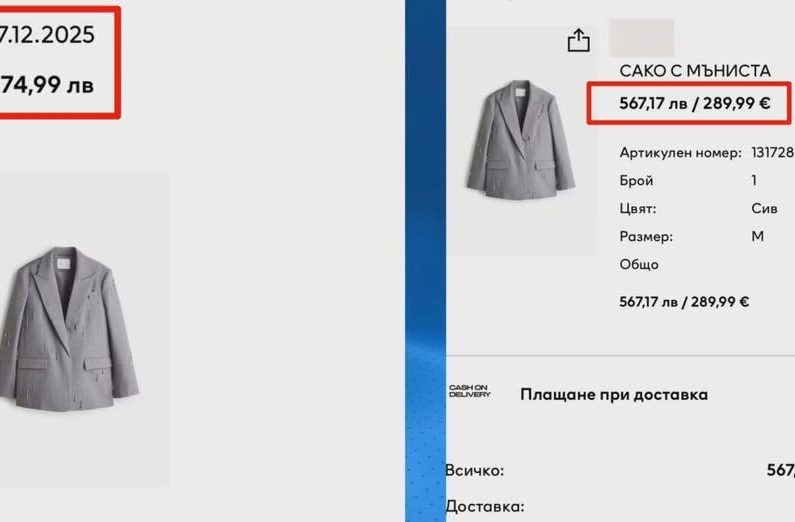Select the blurred brand logo box

(641, 38)
